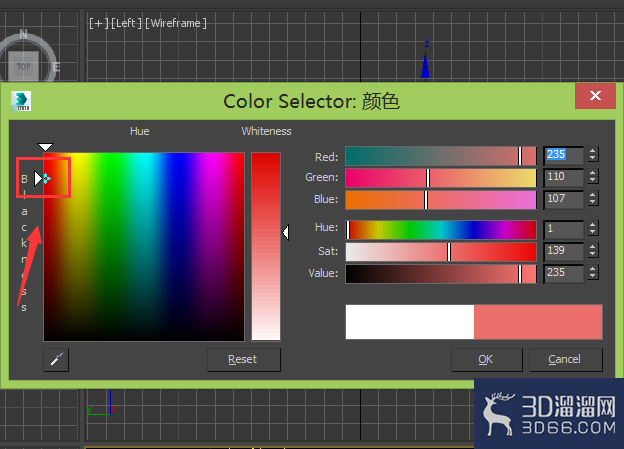Click the 3ds Max app icon in the dialog title bar

coord(21,101)
